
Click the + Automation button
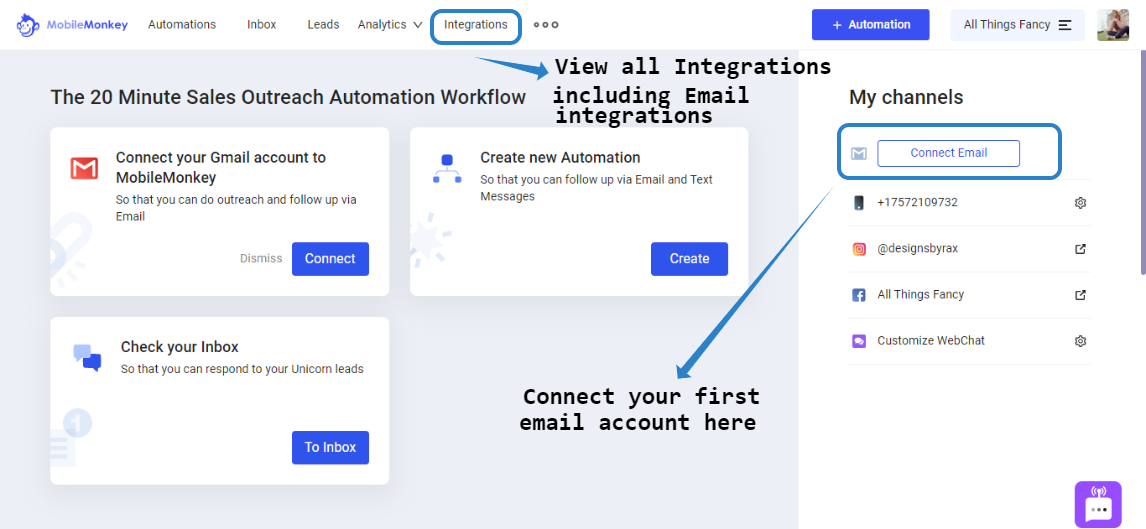tap(870, 25)
